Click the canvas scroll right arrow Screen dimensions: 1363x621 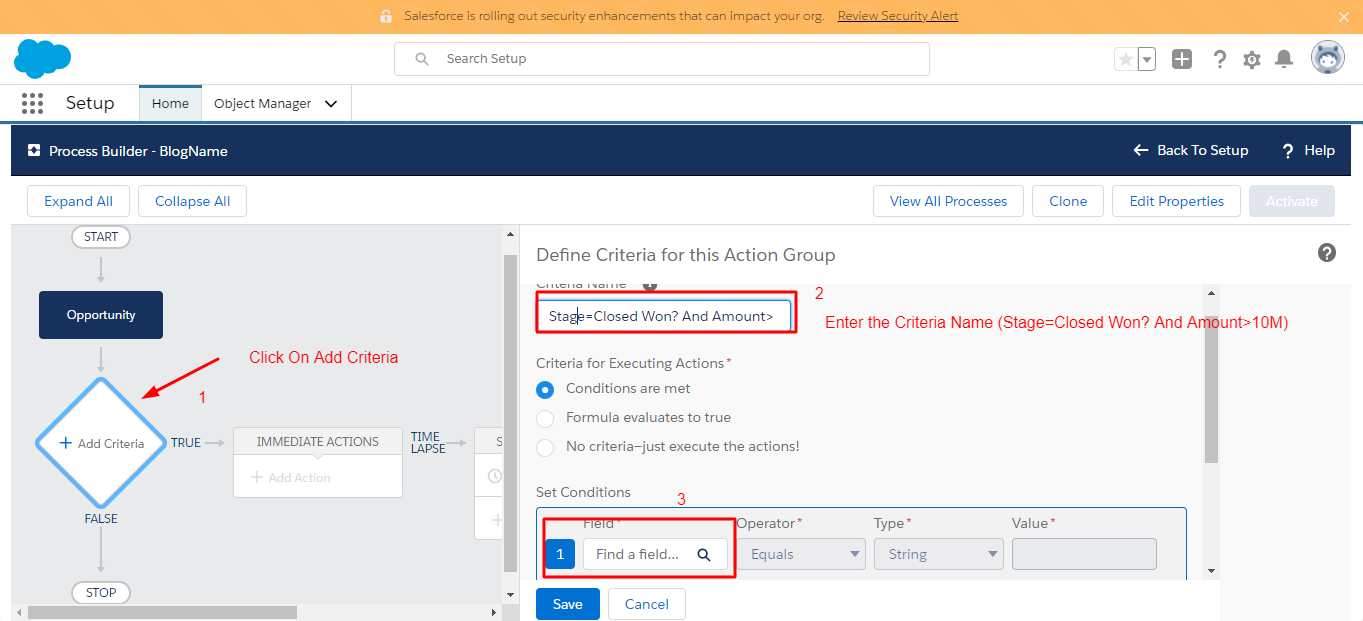493,612
